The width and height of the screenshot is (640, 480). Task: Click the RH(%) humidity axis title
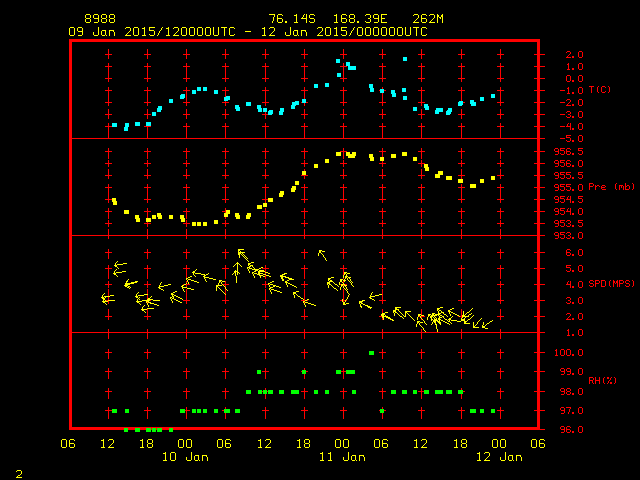point(602,381)
